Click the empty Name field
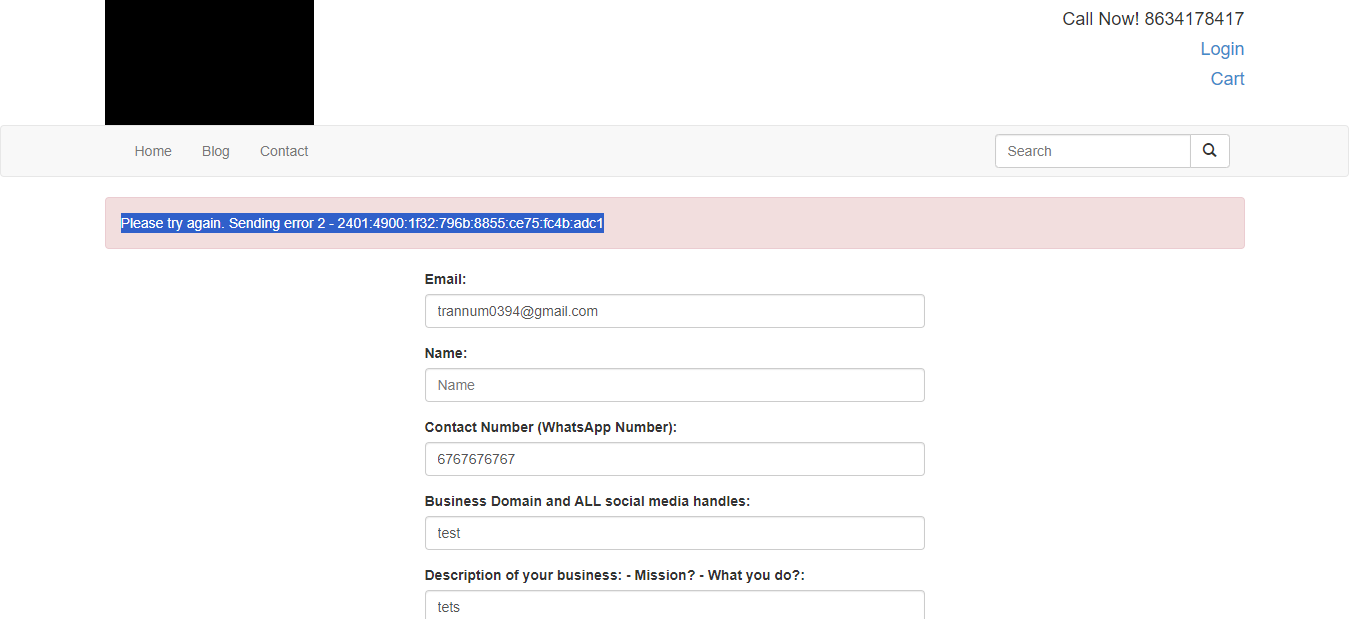This screenshot has height=619, width=1349. tap(675, 385)
